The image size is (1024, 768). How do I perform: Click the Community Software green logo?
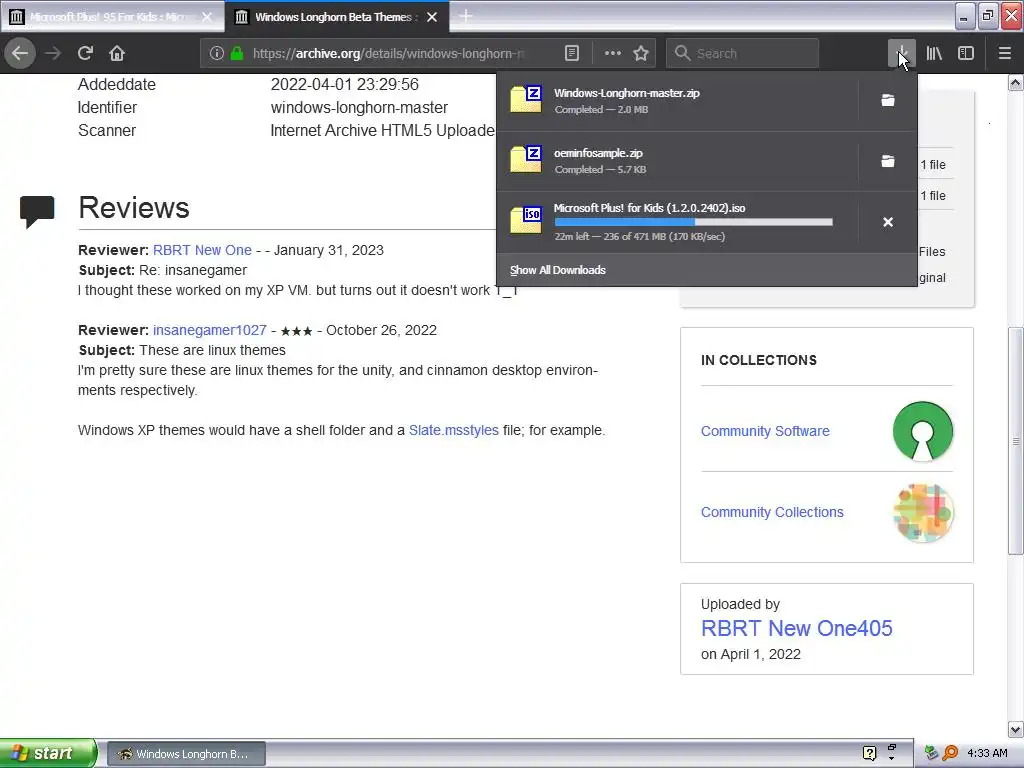(922, 431)
